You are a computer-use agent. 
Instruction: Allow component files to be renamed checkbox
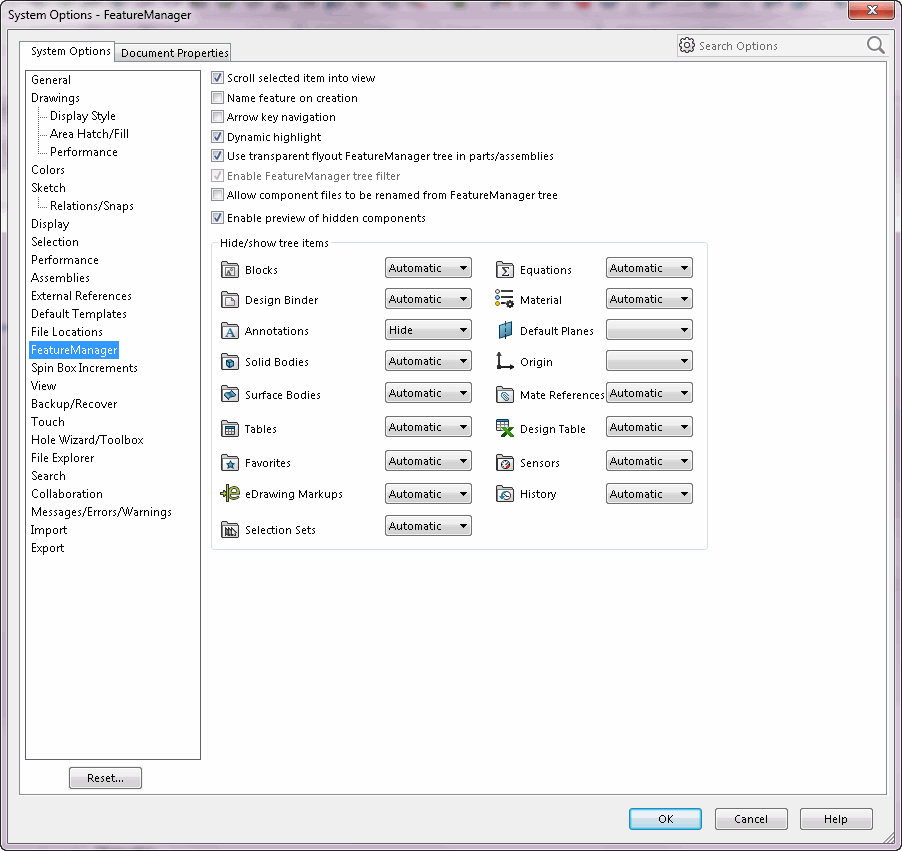(217, 194)
